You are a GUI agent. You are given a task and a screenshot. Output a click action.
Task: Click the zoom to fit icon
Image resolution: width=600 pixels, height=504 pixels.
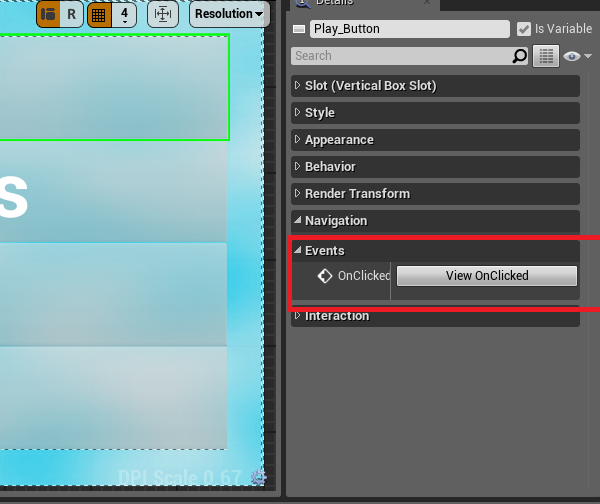coord(163,15)
